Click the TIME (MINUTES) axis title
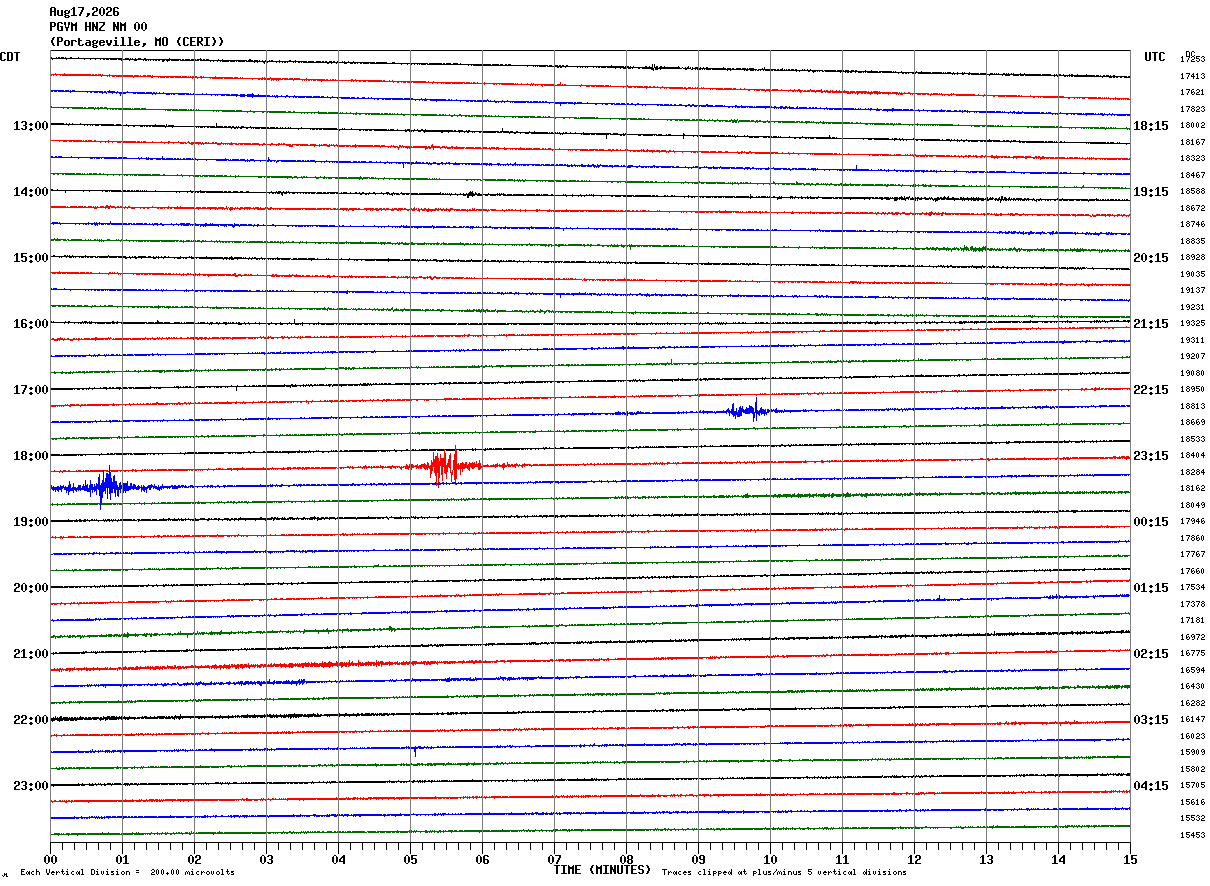This screenshot has height=886, width=1210. [602, 870]
